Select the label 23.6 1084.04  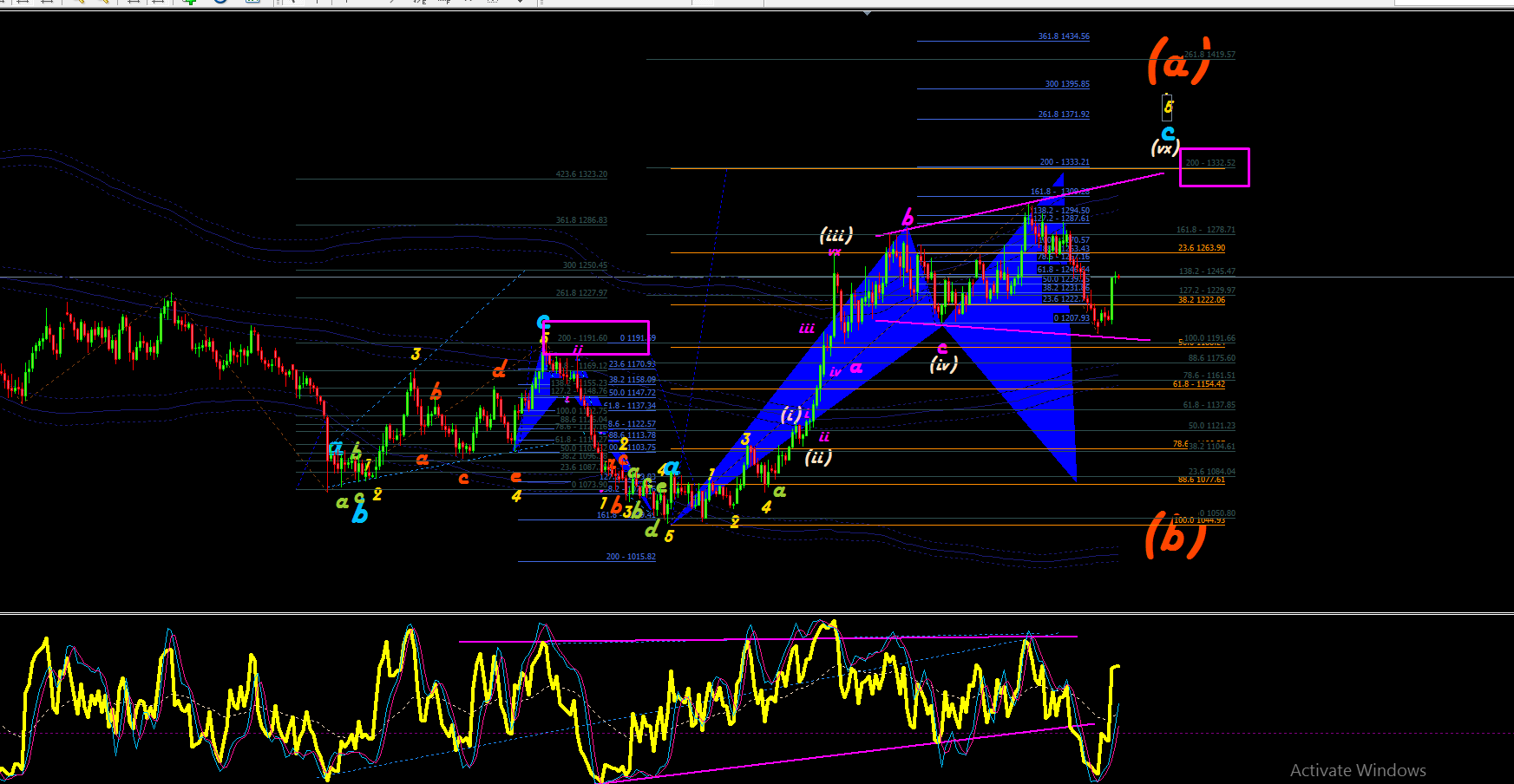[x=1212, y=472]
